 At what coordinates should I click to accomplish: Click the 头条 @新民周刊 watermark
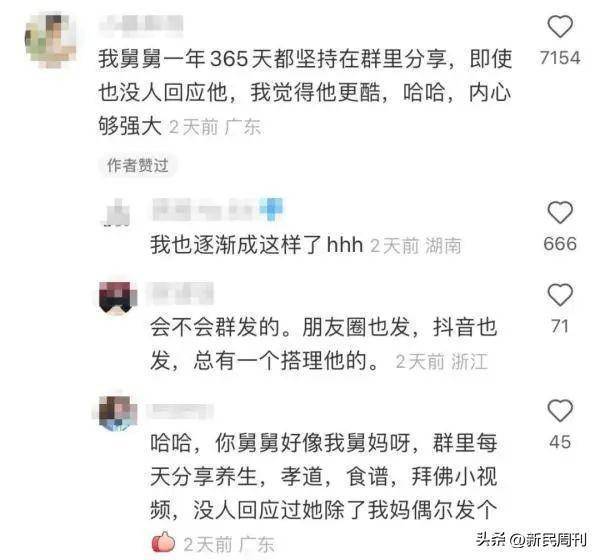click(531, 540)
